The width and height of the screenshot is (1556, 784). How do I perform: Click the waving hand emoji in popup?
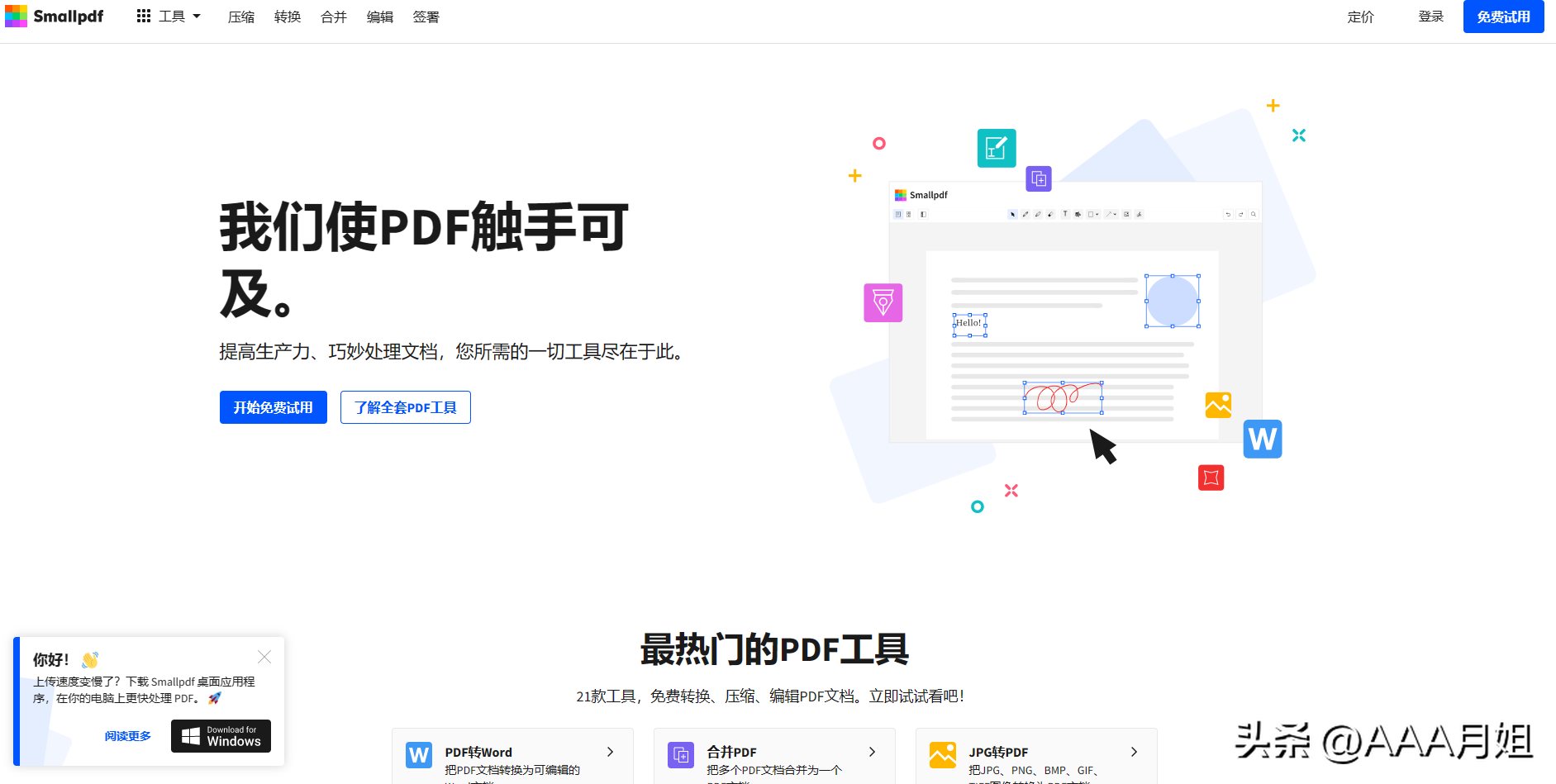tap(90, 660)
